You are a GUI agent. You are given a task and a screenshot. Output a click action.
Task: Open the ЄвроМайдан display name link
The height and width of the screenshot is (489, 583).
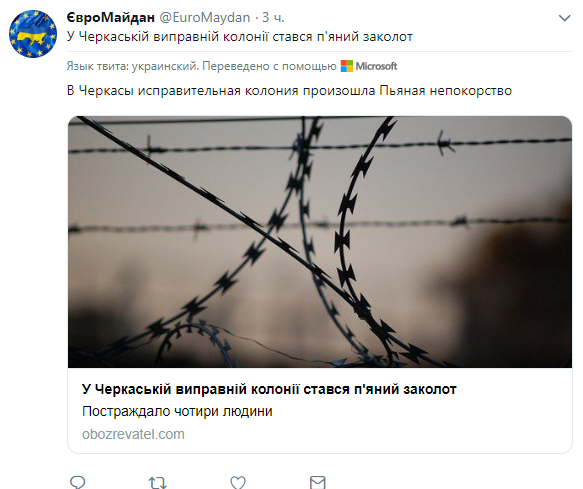click(x=110, y=17)
